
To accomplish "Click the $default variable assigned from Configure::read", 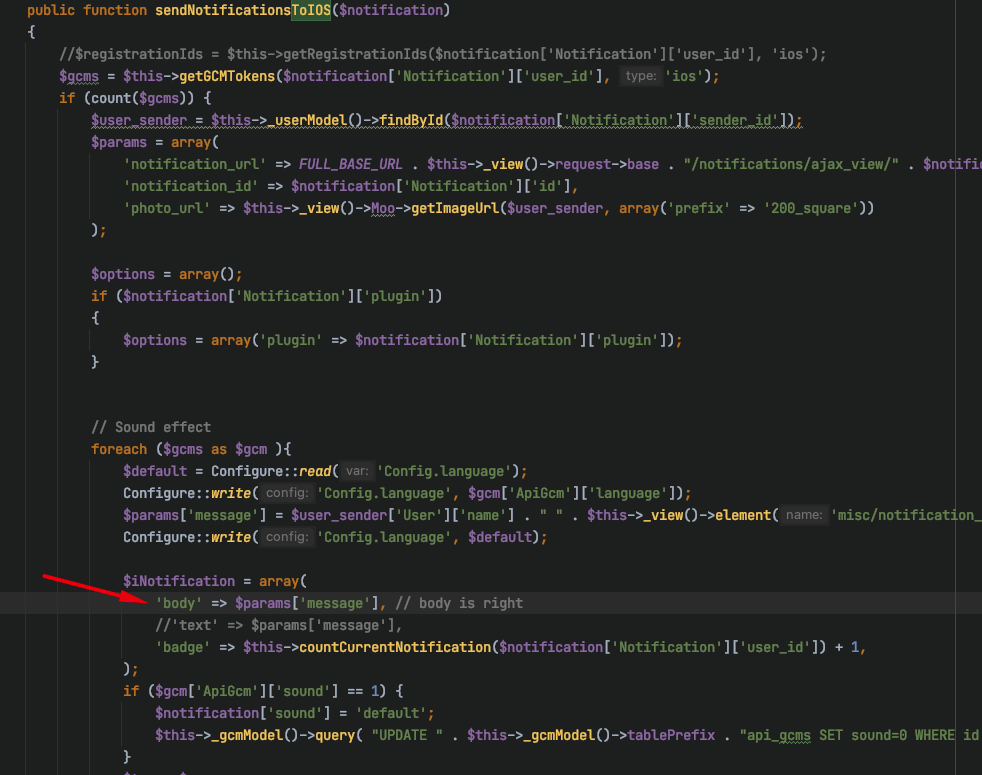I will pos(155,471).
